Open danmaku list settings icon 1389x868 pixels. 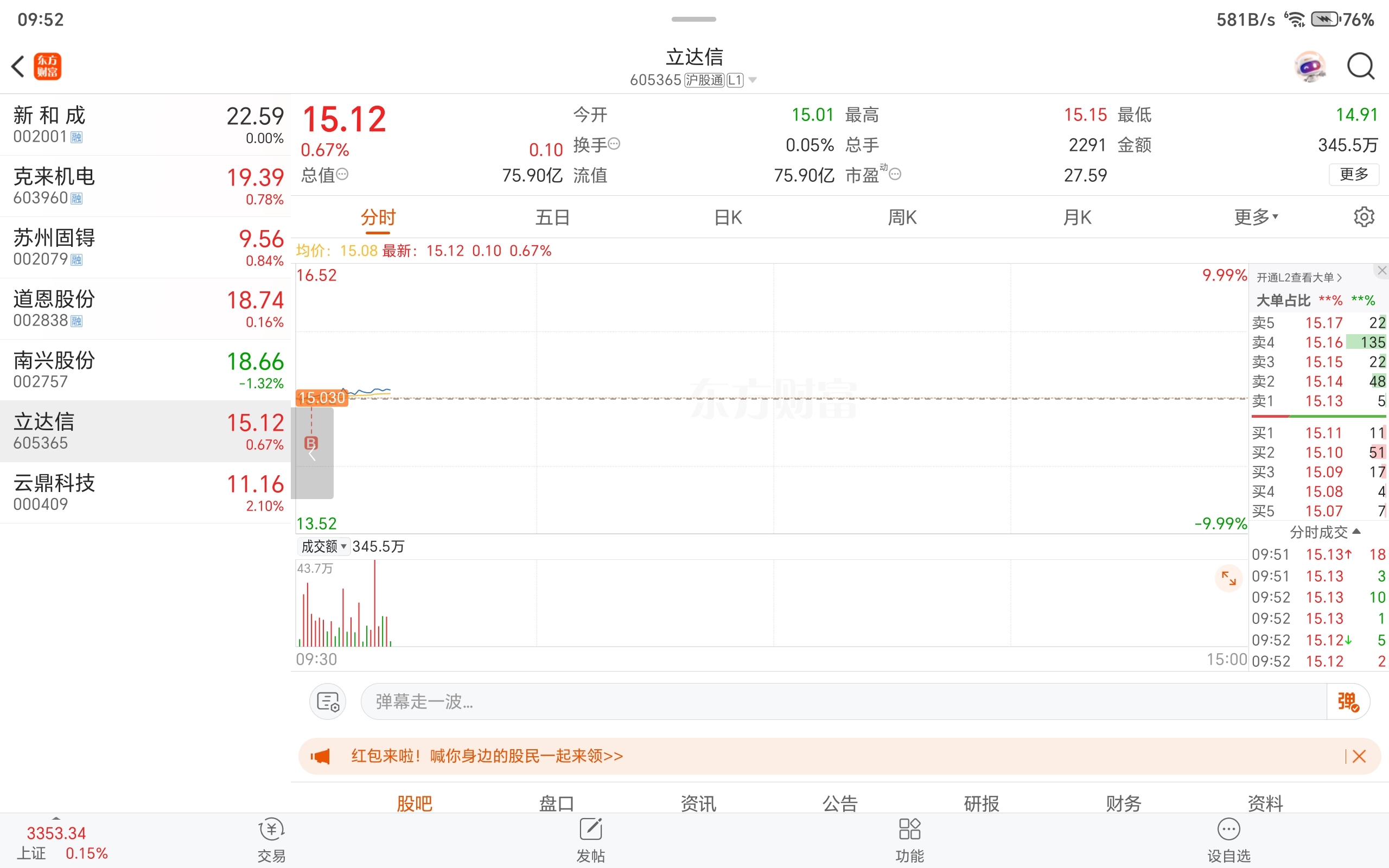[328, 701]
